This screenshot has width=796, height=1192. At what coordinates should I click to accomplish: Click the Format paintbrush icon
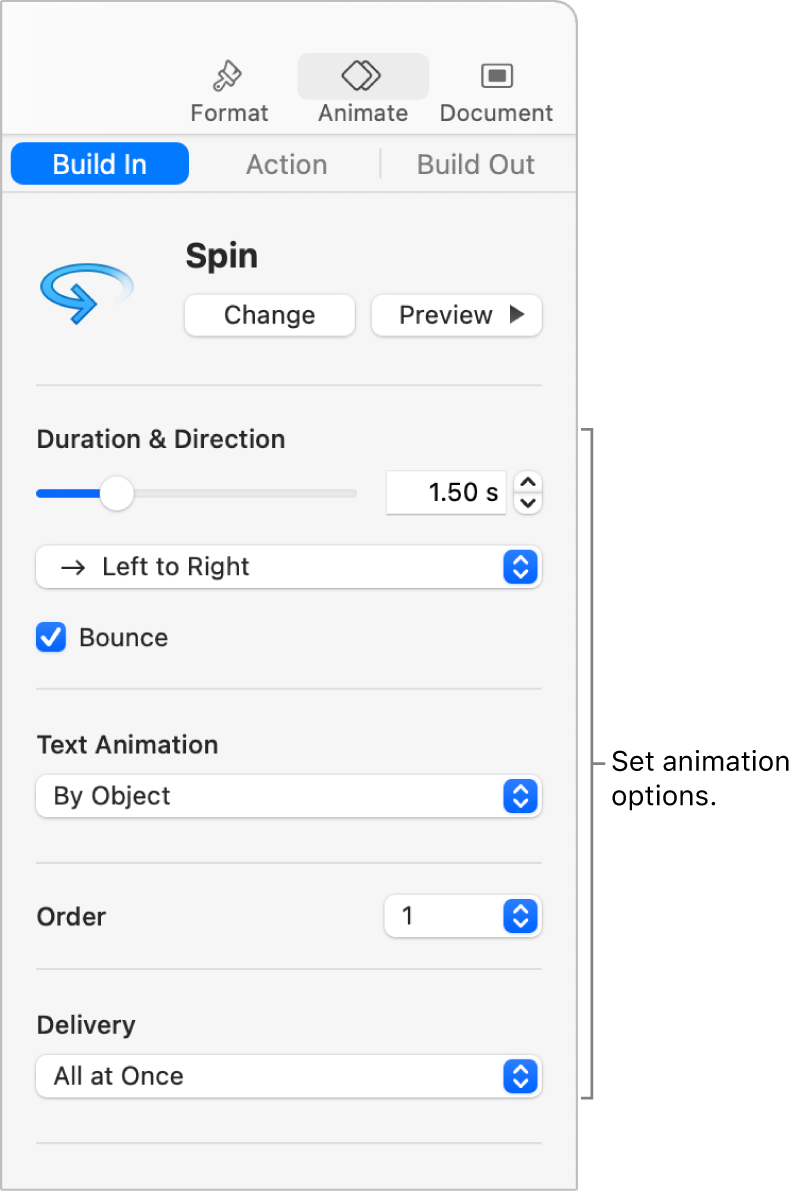pyautogui.click(x=228, y=75)
